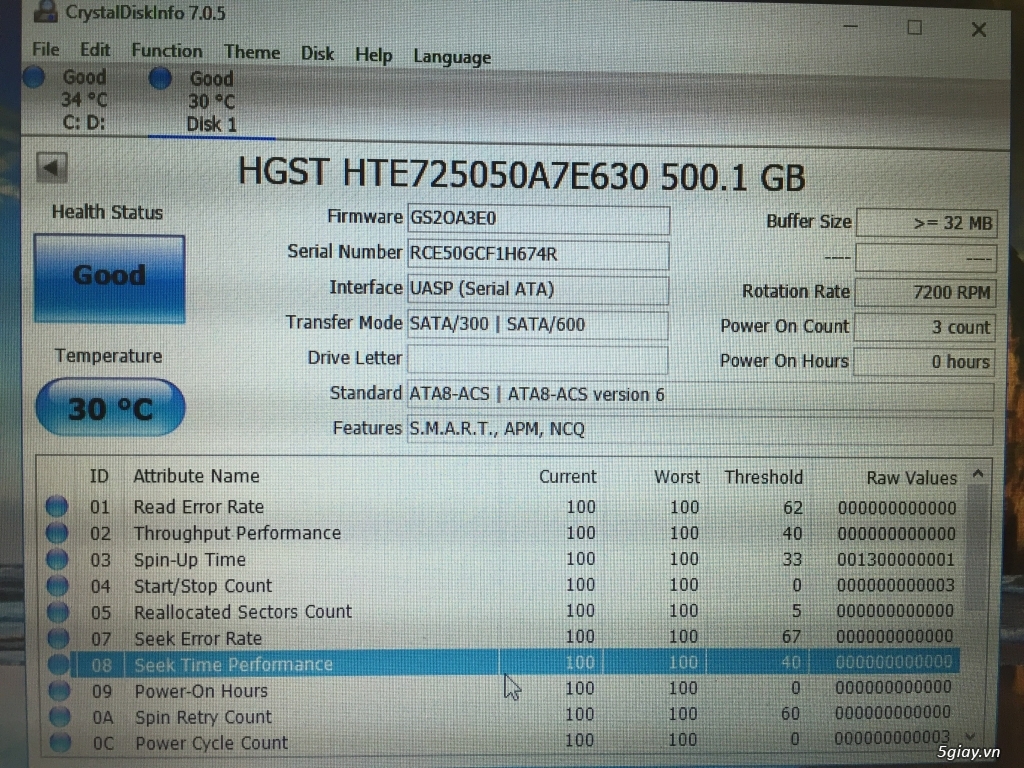Open the Theme menu
Image resolution: width=1024 pixels, height=768 pixels.
(x=252, y=52)
